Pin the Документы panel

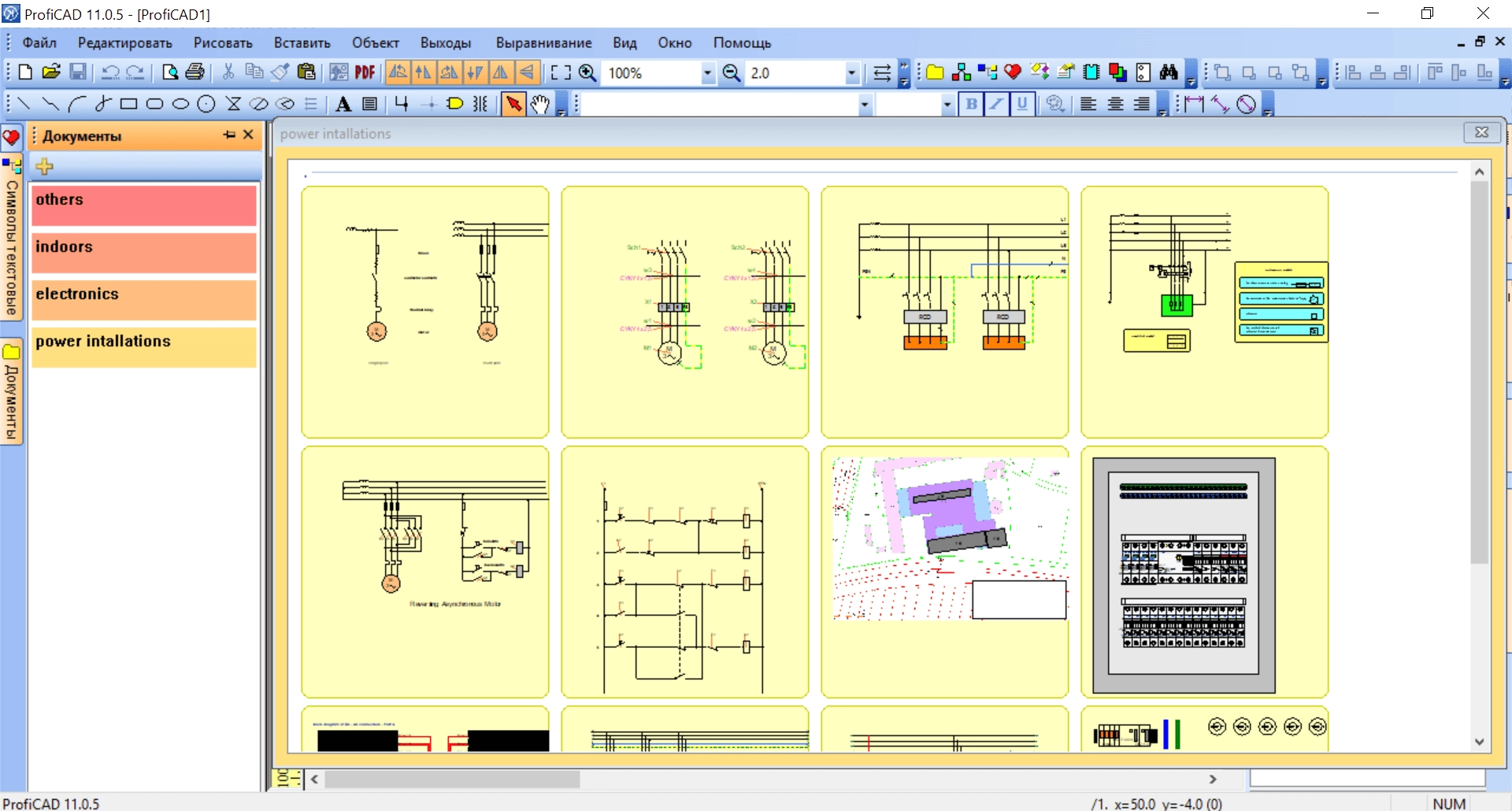point(229,135)
